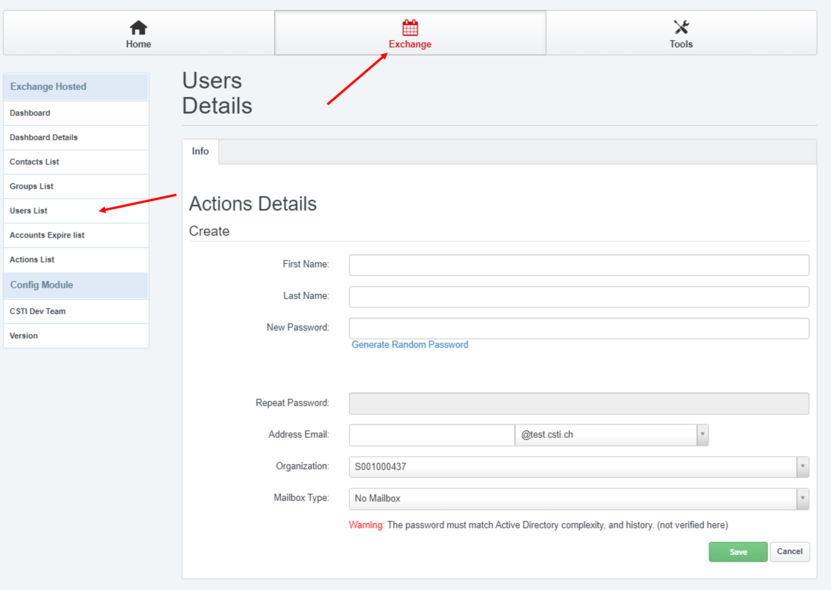Open Dashboard in the sidebar
The width and height of the screenshot is (831, 590).
[x=76, y=113]
